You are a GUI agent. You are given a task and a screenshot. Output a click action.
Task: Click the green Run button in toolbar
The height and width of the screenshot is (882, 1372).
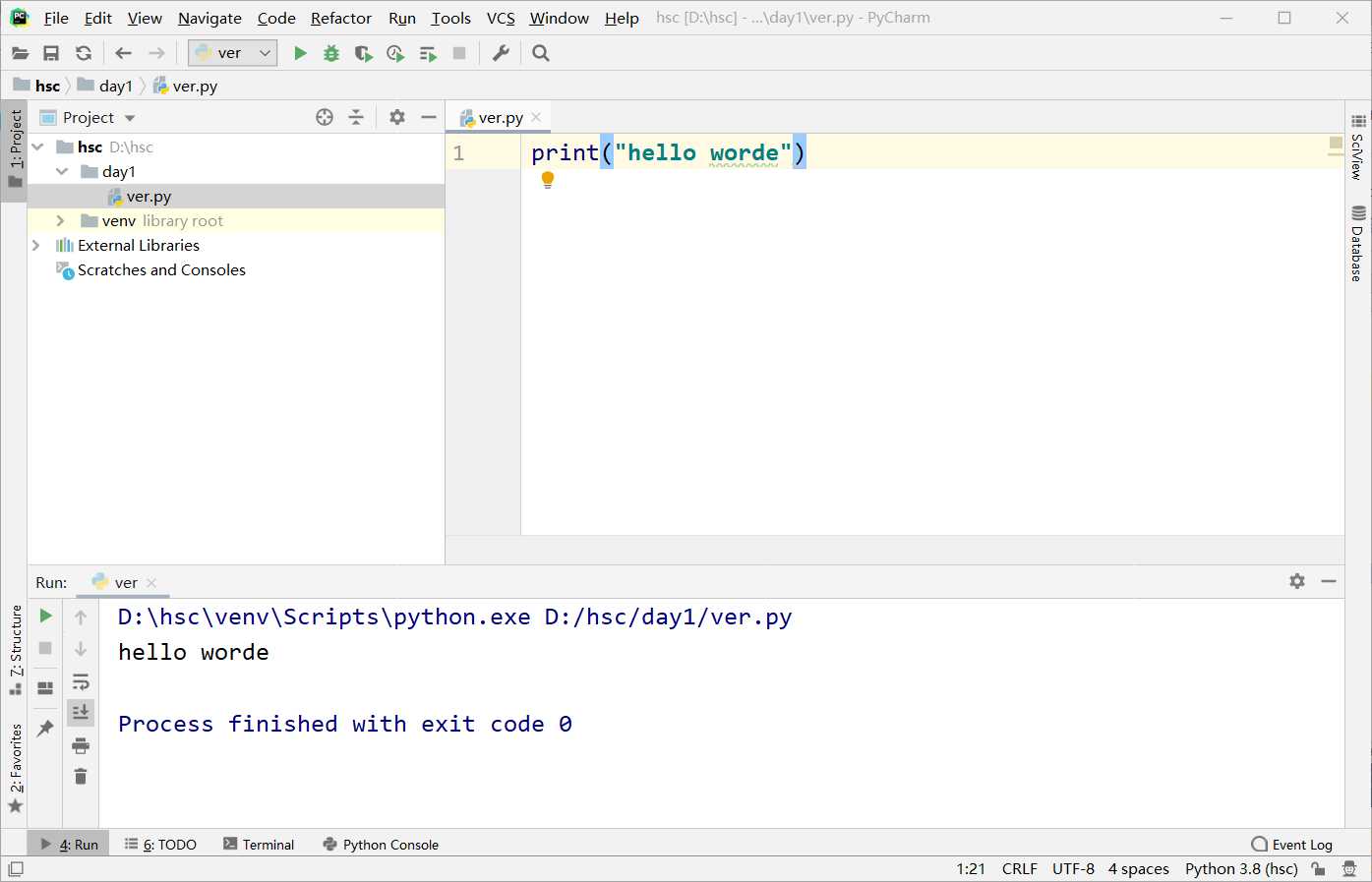(x=301, y=53)
